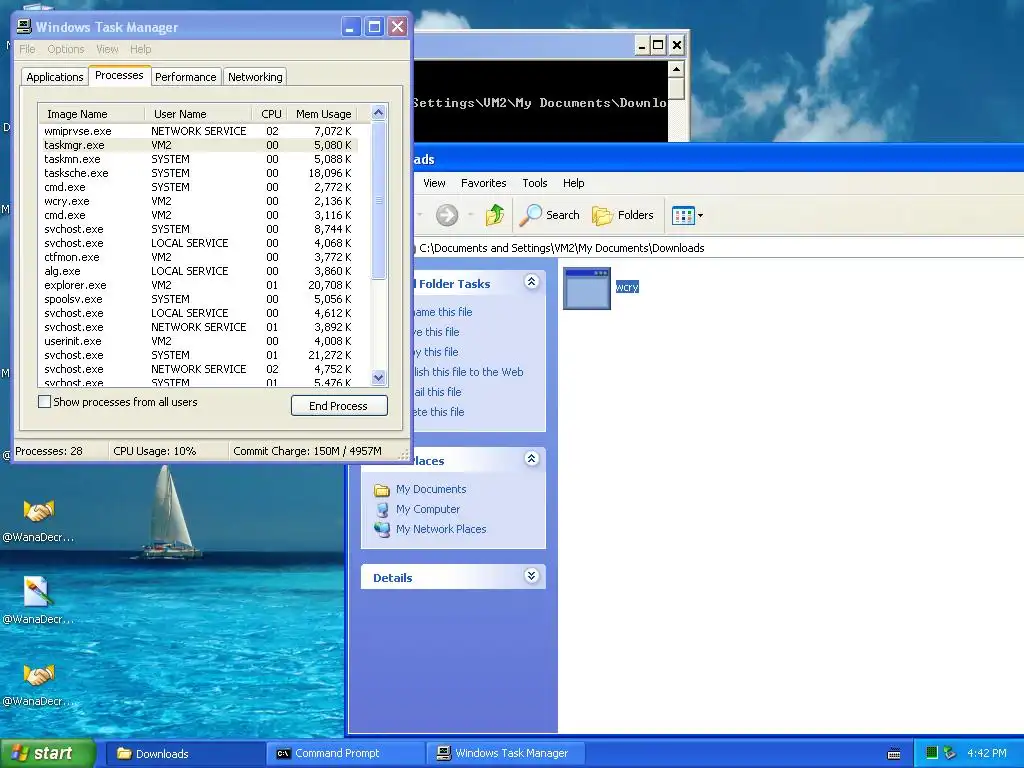
Task: Click My Documents link in Other Places
Action: click(431, 489)
